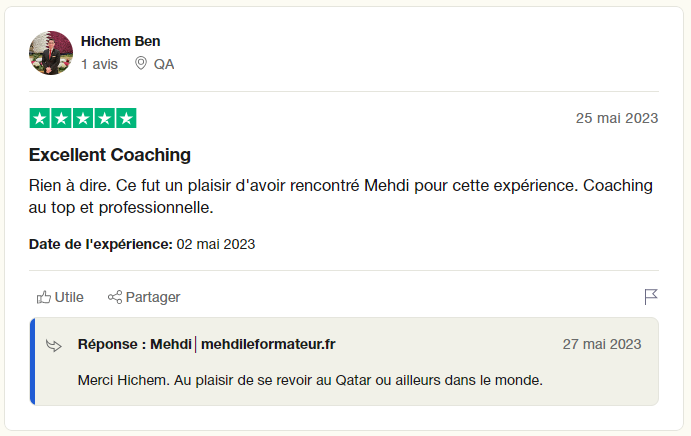Screen dimensions: 691x436
Task: Click the "1 avis" review count
Action: click(x=99, y=64)
